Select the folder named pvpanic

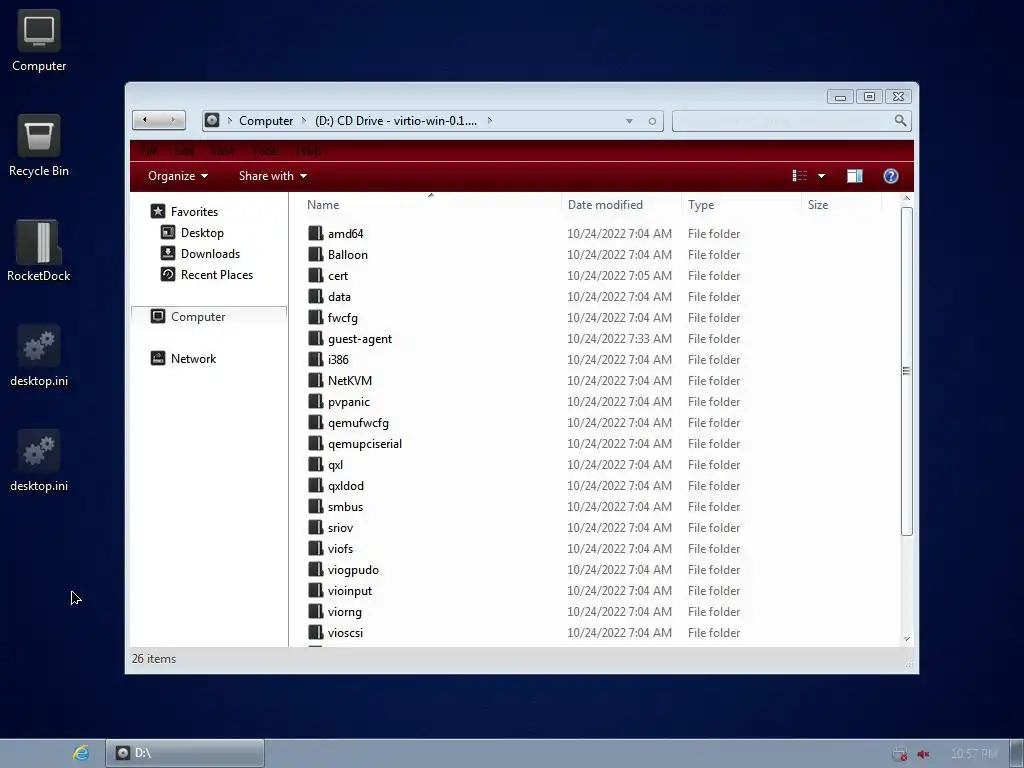click(349, 402)
